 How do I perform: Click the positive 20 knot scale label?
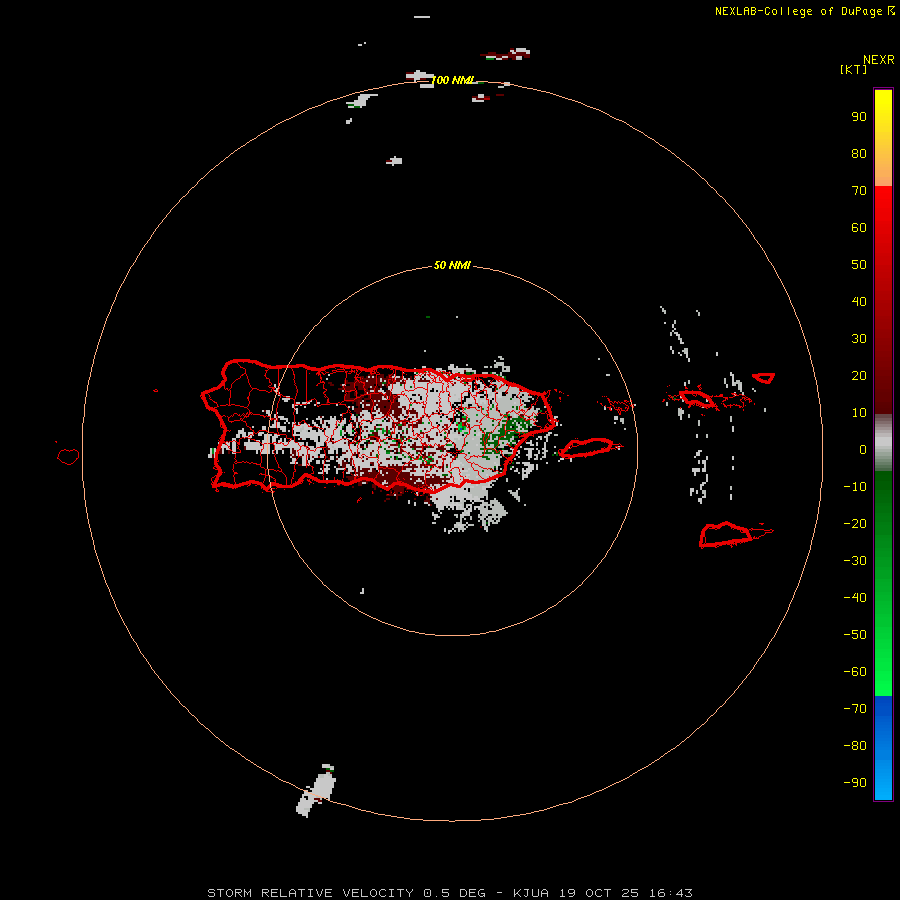pos(859,375)
